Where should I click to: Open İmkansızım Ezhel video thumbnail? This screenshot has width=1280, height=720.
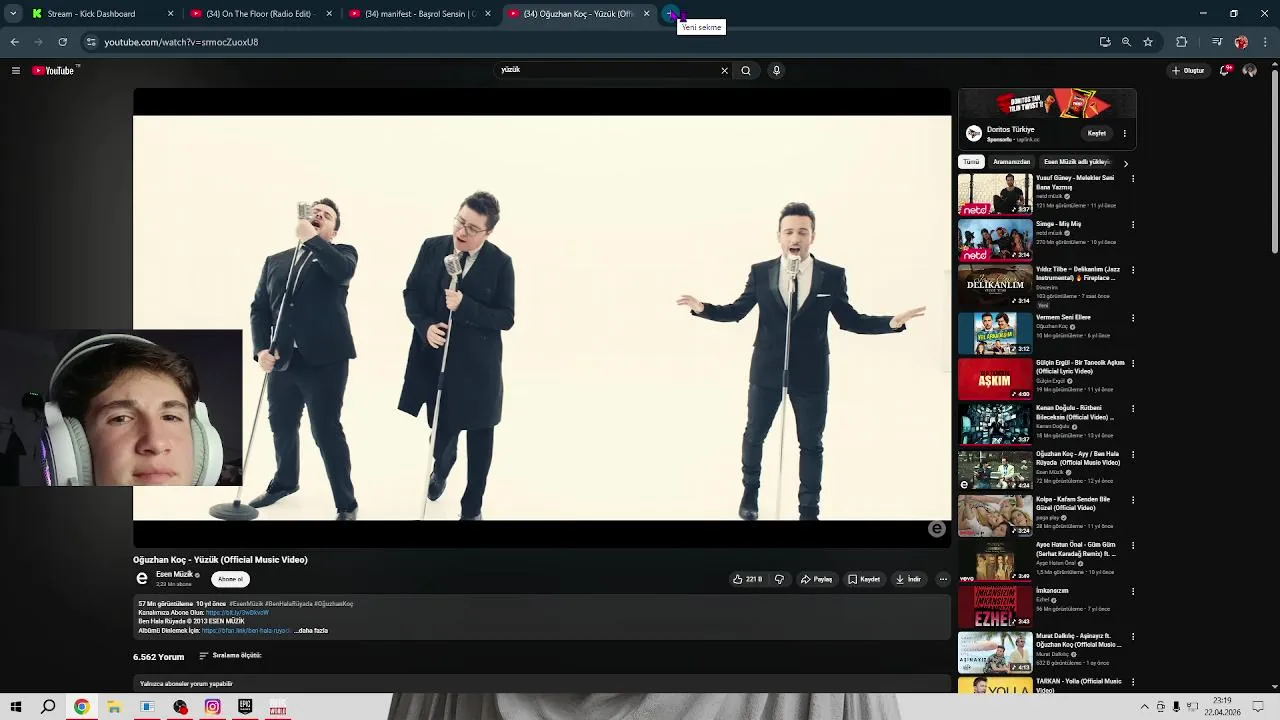point(995,607)
